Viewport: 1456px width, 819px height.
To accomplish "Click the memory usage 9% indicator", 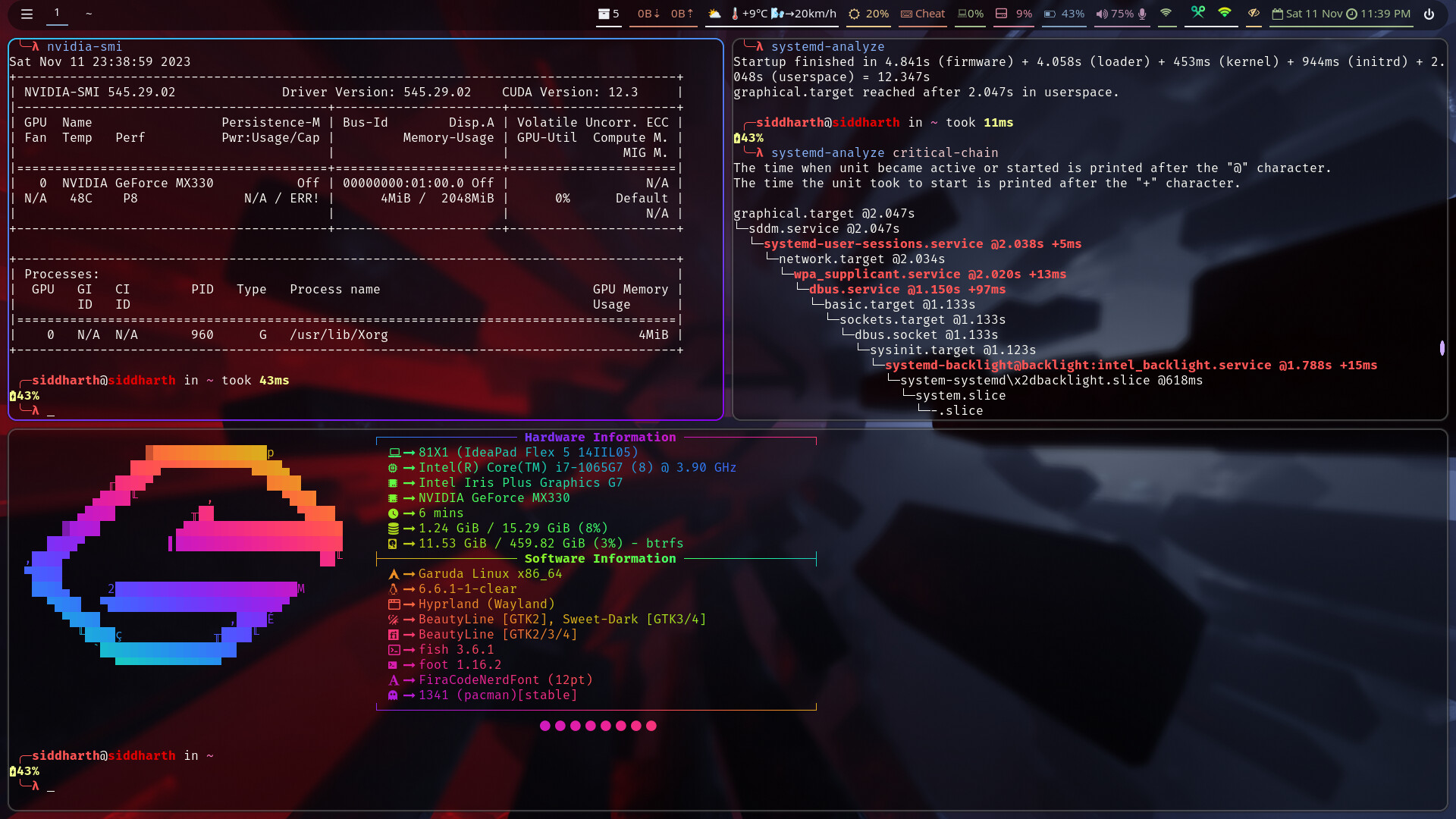I will click(1014, 14).
